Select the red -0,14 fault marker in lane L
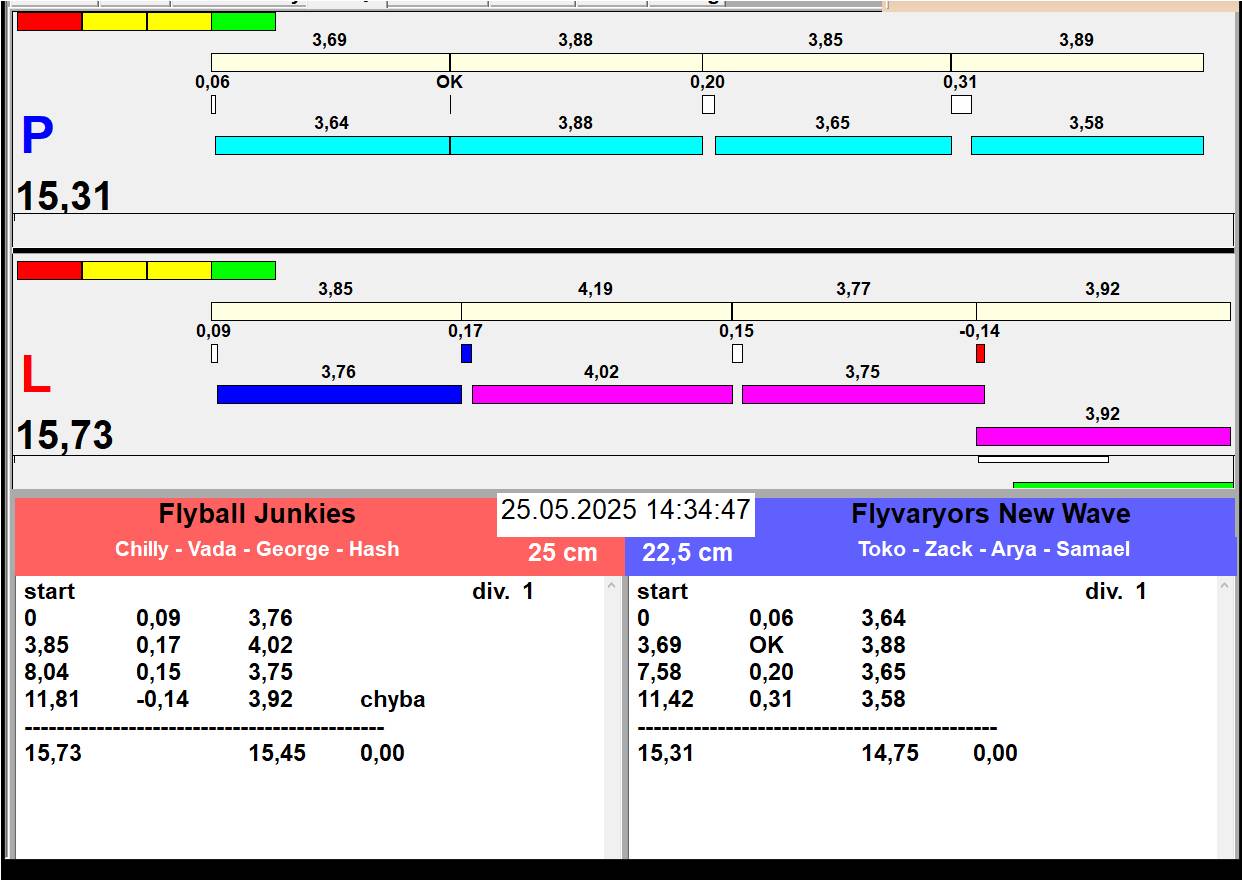 click(x=980, y=353)
